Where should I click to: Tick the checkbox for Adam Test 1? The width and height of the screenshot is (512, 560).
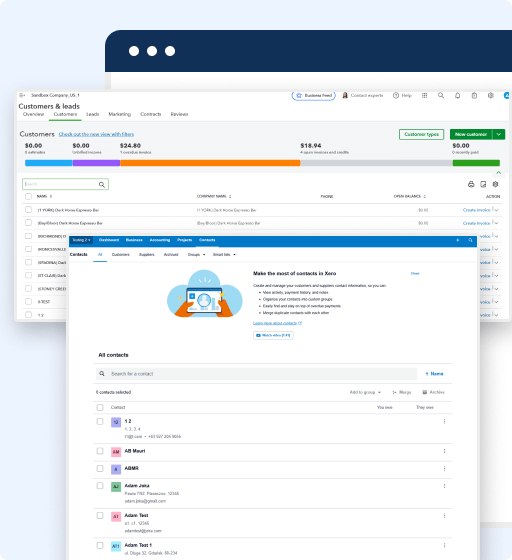pos(100,545)
